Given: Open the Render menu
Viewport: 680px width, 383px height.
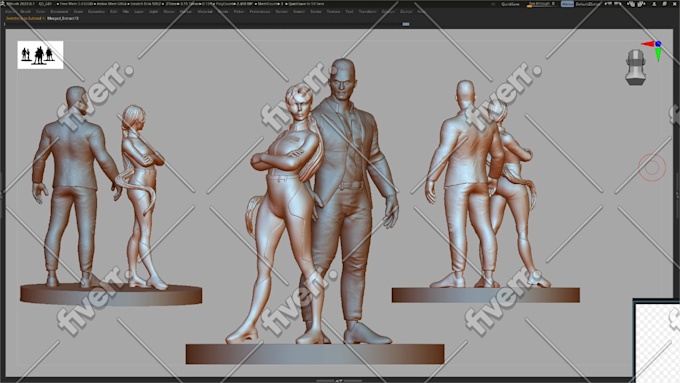Looking at the screenshot, I should 282,12.
